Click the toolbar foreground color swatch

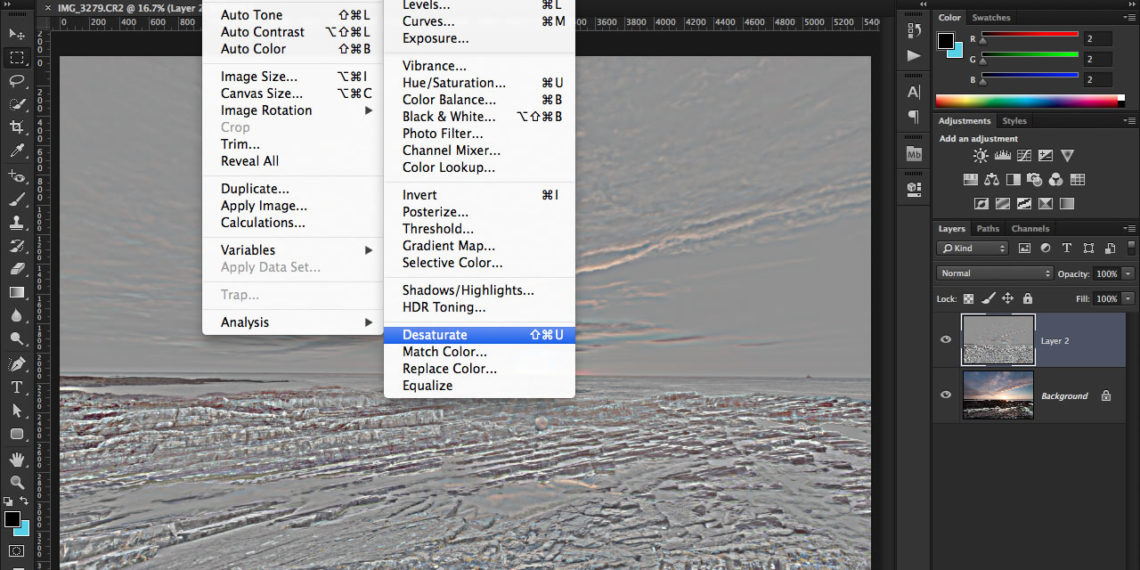pyautogui.click(x=12, y=519)
